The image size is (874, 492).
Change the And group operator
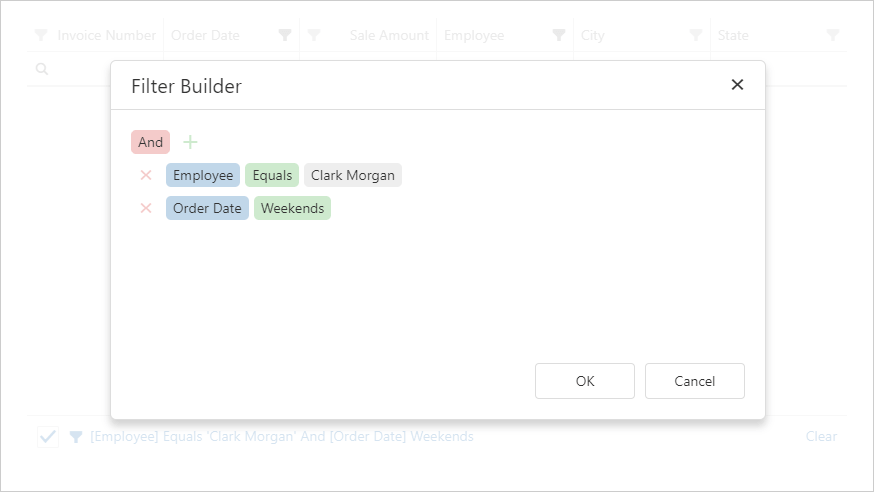point(150,142)
